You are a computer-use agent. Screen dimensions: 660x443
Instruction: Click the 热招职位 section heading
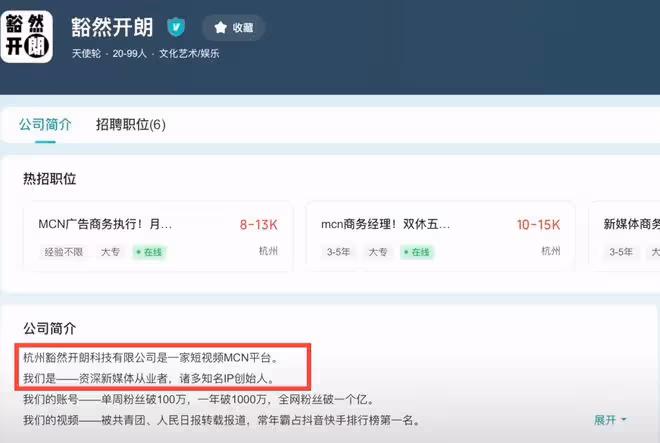point(50,179)
